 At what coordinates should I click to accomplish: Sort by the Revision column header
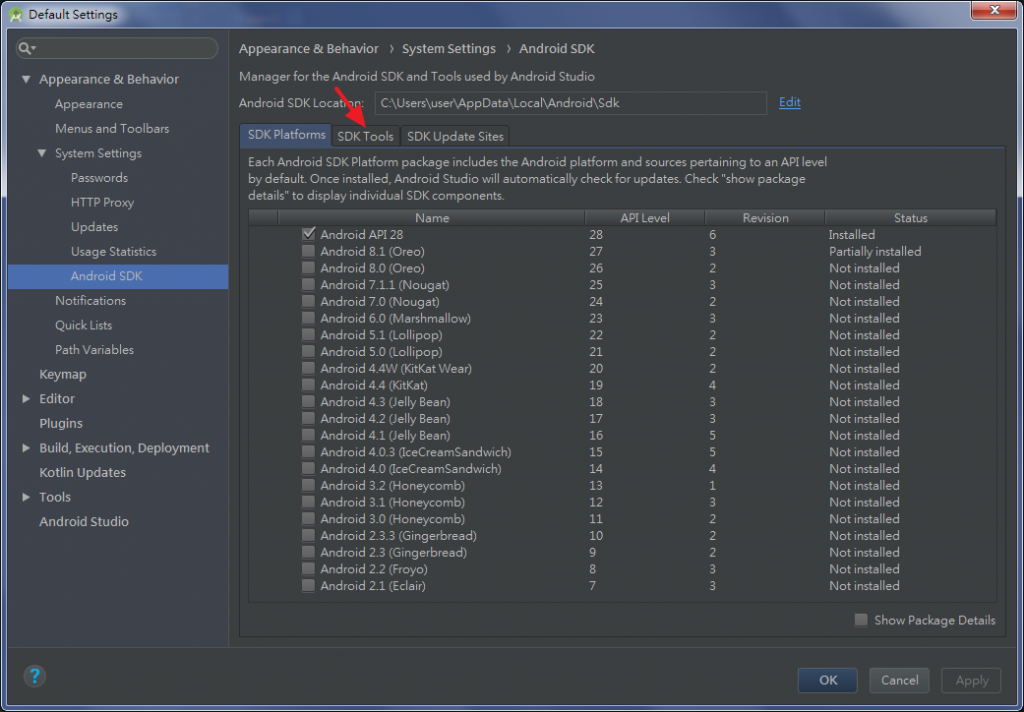(x=765, y=218)
